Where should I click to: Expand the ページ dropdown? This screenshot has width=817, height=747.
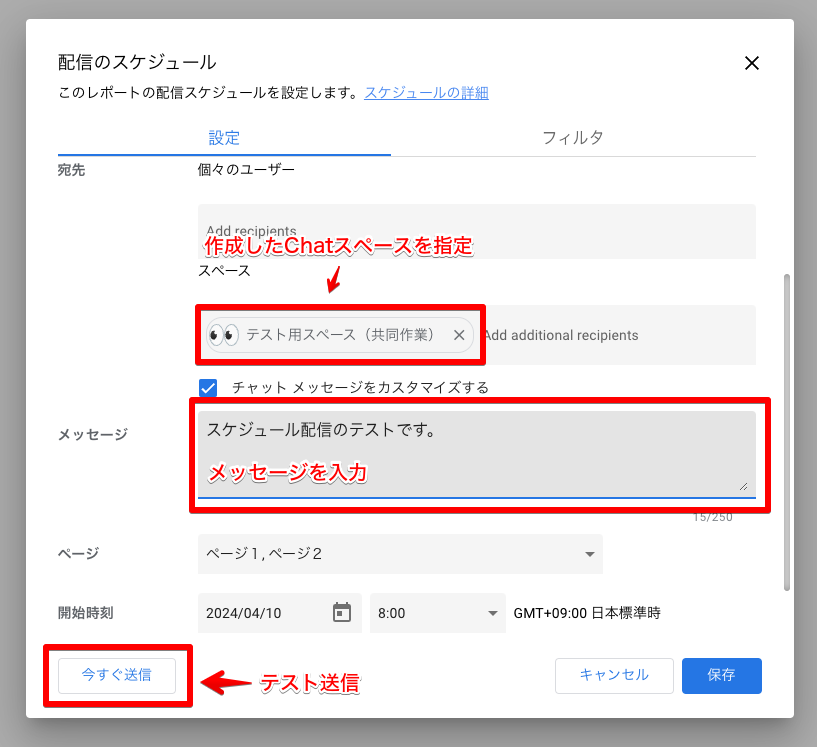pyautogui.click(x=400, y=553)
